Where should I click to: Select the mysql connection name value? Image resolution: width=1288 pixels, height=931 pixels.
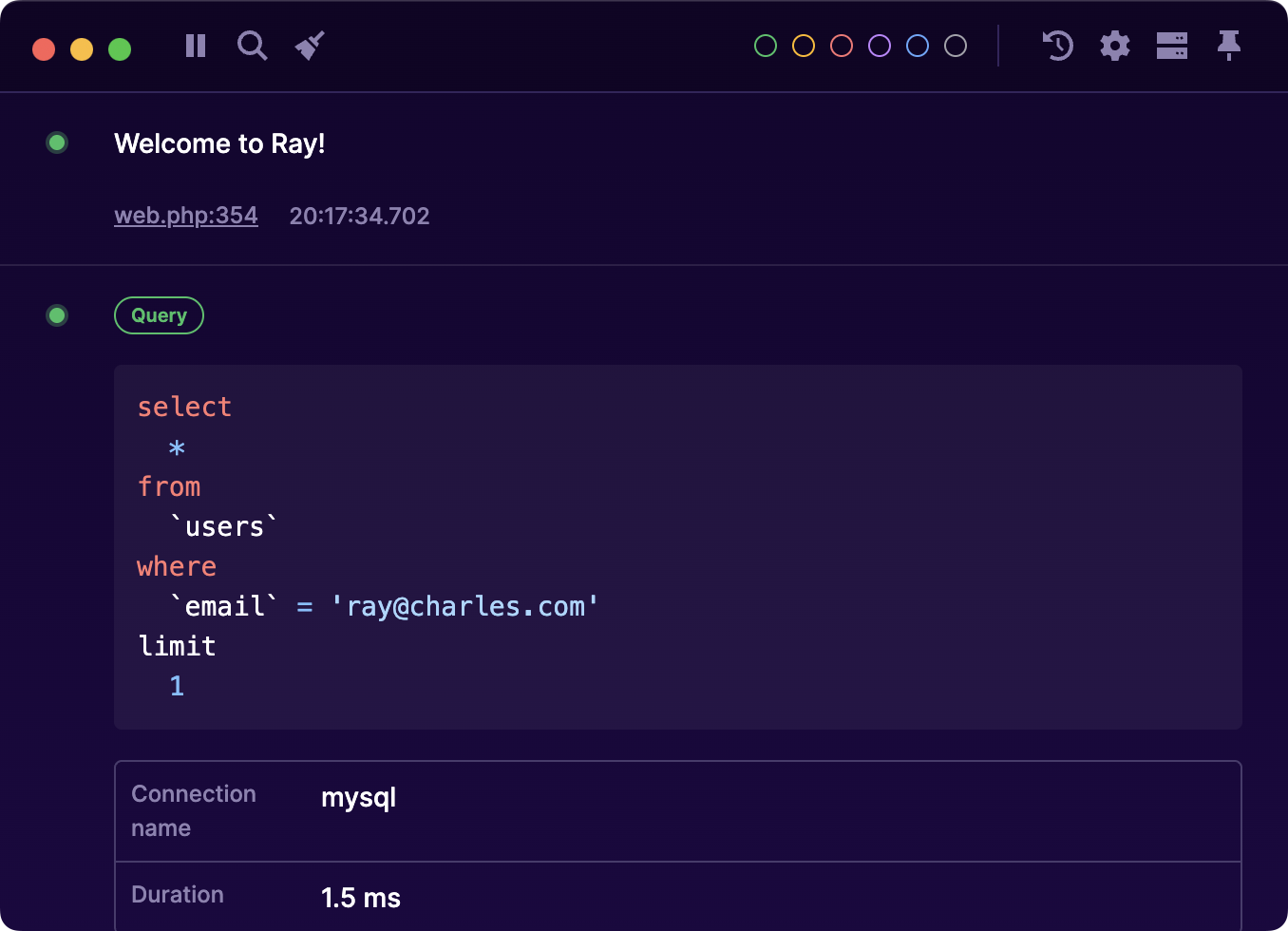358,798
